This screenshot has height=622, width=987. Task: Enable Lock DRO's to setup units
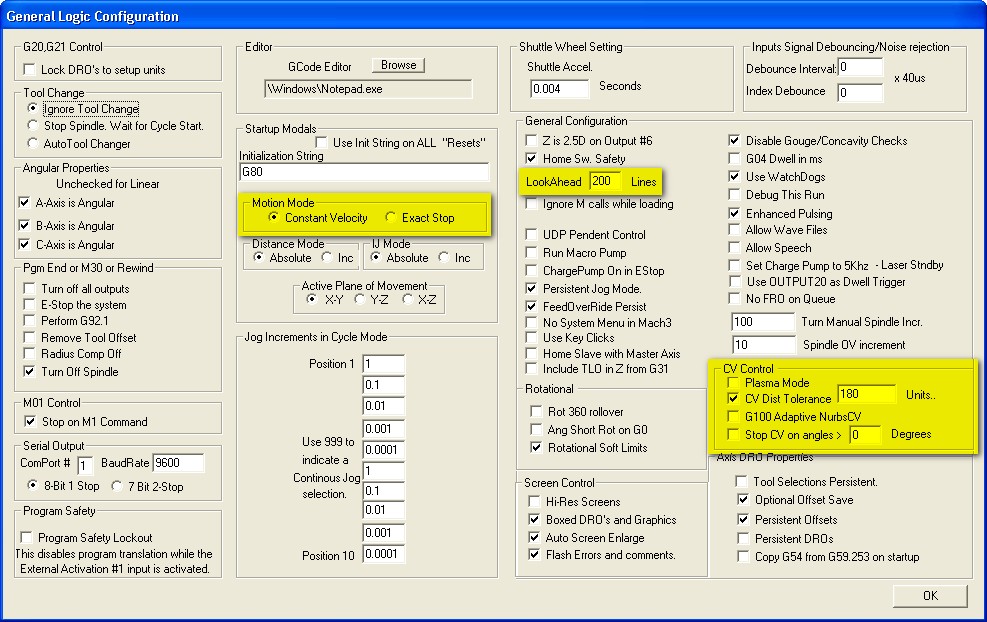(x=30, y=70)
